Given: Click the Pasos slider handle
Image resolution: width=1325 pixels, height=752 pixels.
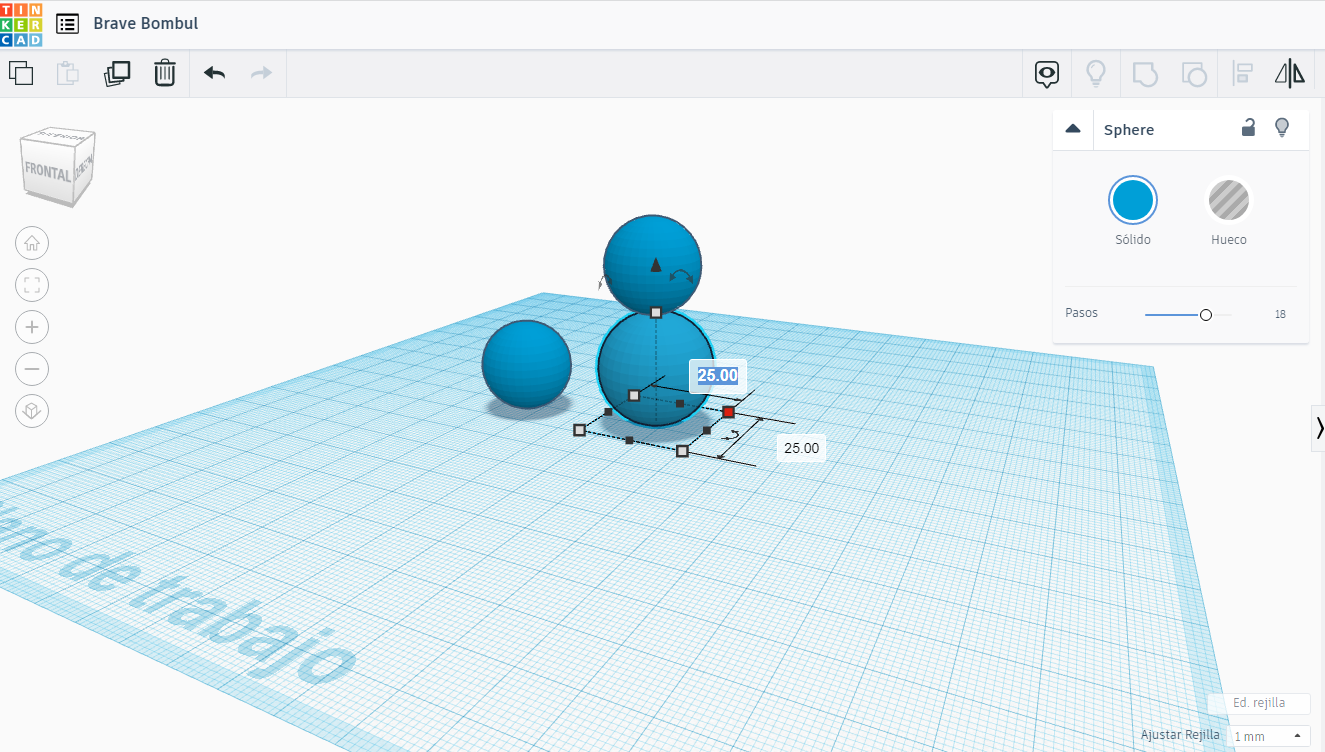Looking at the screenshot, I should [x=1205, y=315].
